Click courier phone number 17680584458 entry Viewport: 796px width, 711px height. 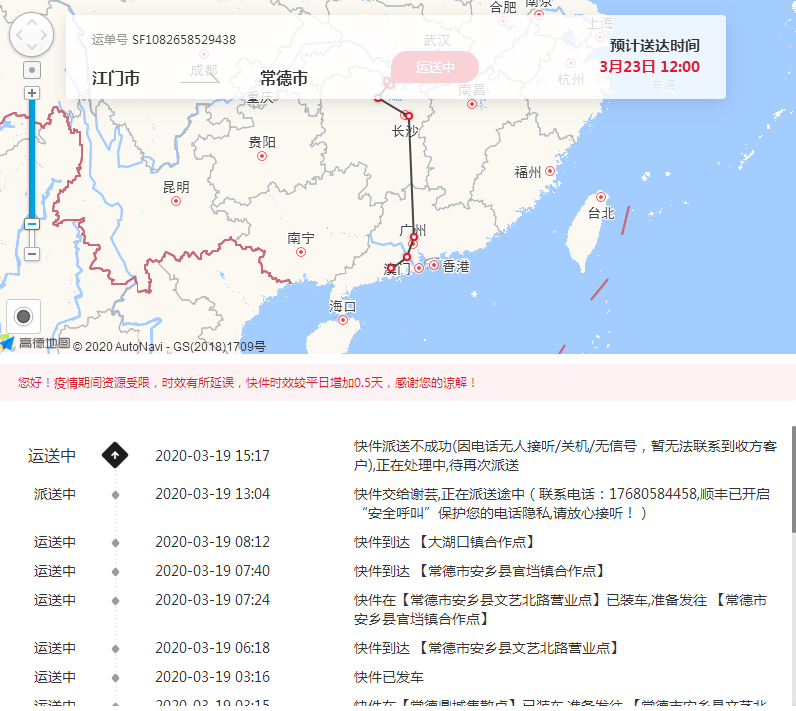click(x=561, y=503)
